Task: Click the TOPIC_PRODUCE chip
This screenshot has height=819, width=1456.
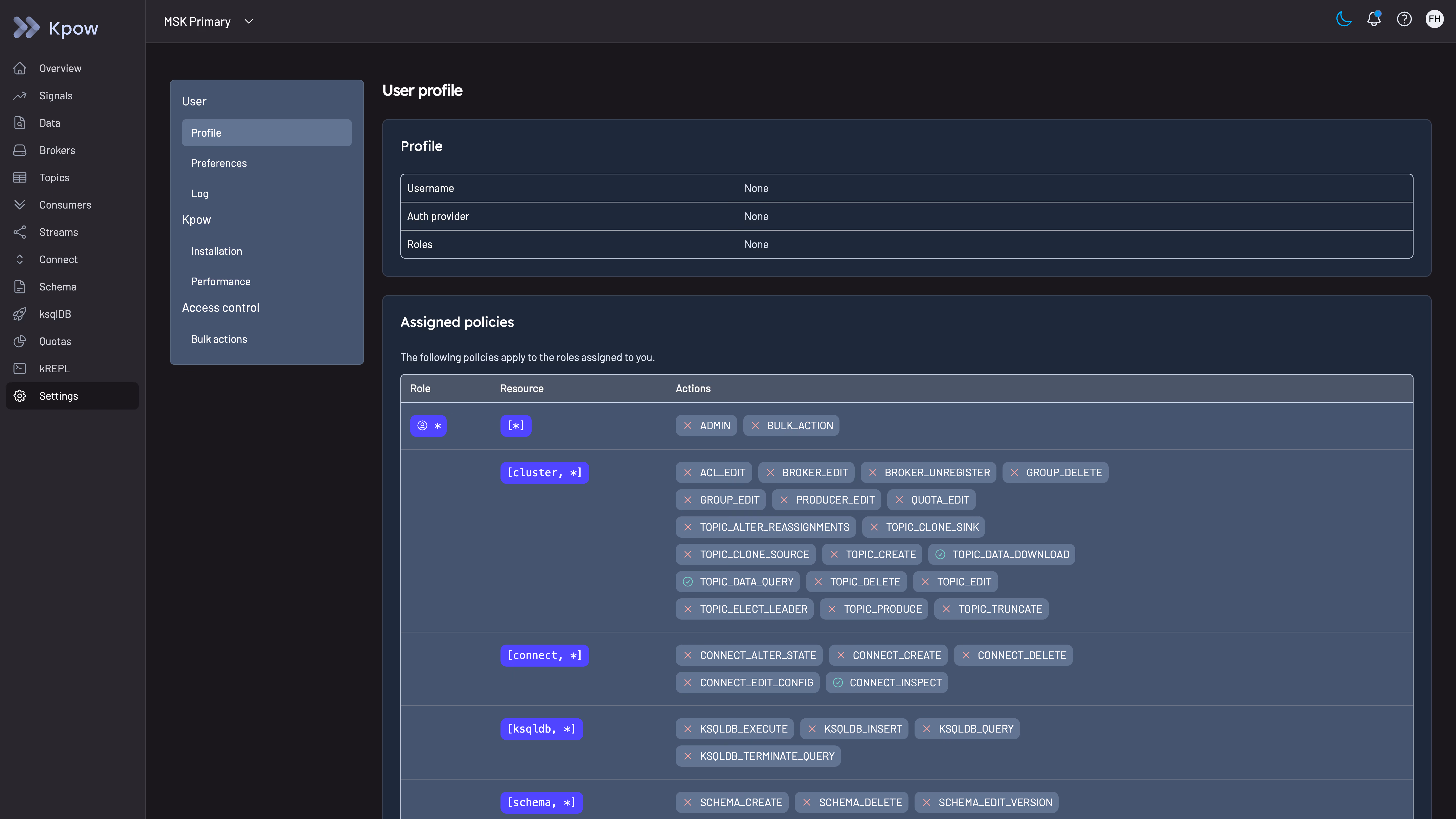Action: pyautogui.click(x=874, y=609)
